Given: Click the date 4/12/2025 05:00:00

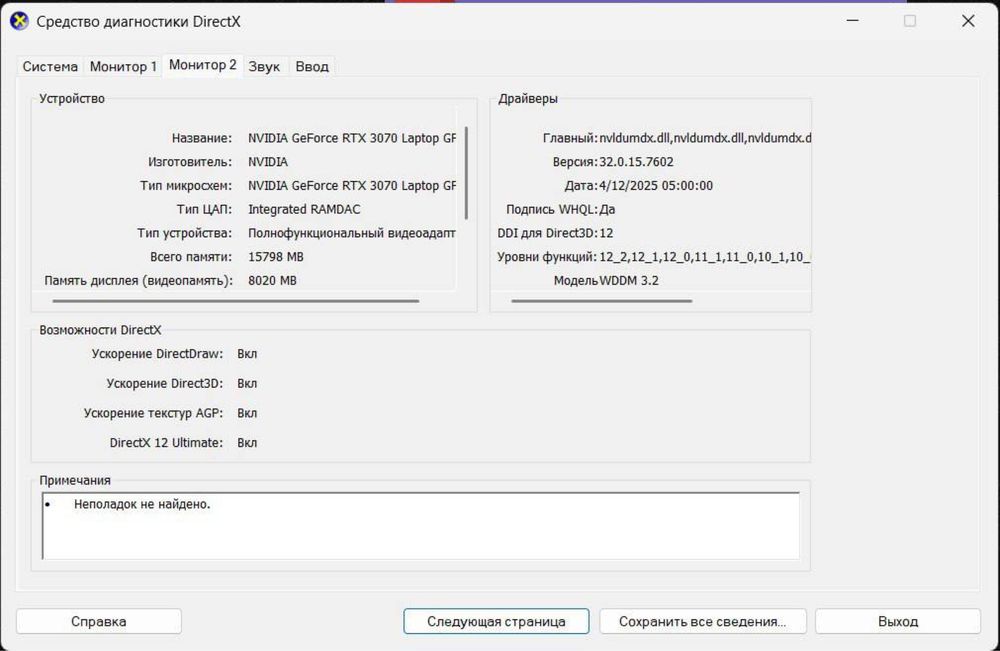Looking at the screenshot, I should point(656,186).
